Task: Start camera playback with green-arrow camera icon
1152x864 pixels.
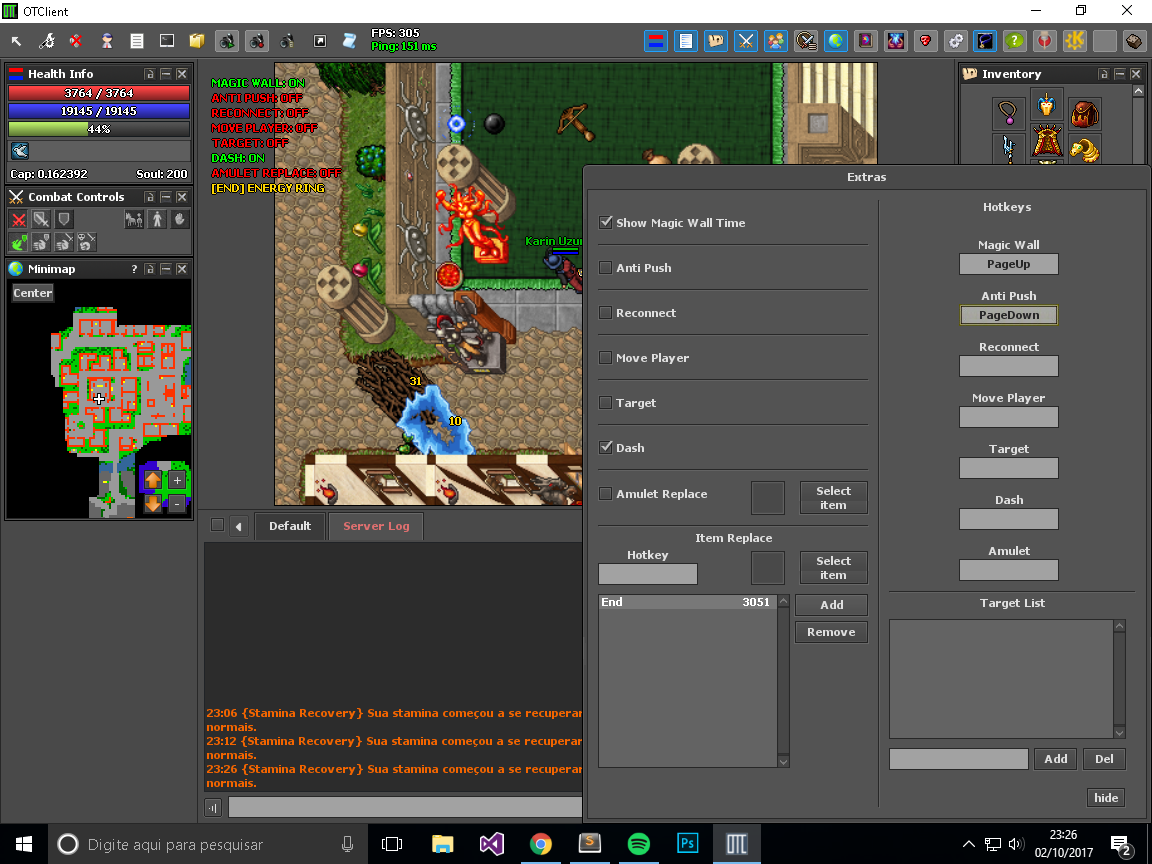Action: [x=227, y=41]
